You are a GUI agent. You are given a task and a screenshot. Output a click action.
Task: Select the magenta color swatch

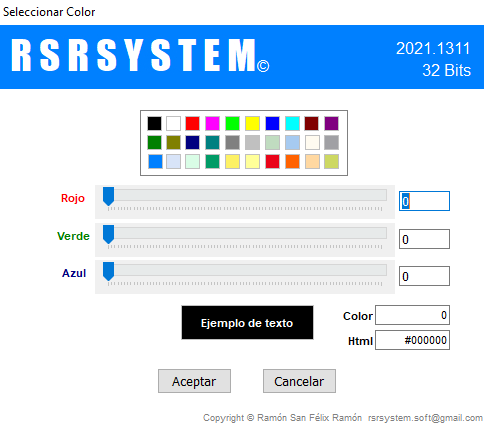coord(212,123)
